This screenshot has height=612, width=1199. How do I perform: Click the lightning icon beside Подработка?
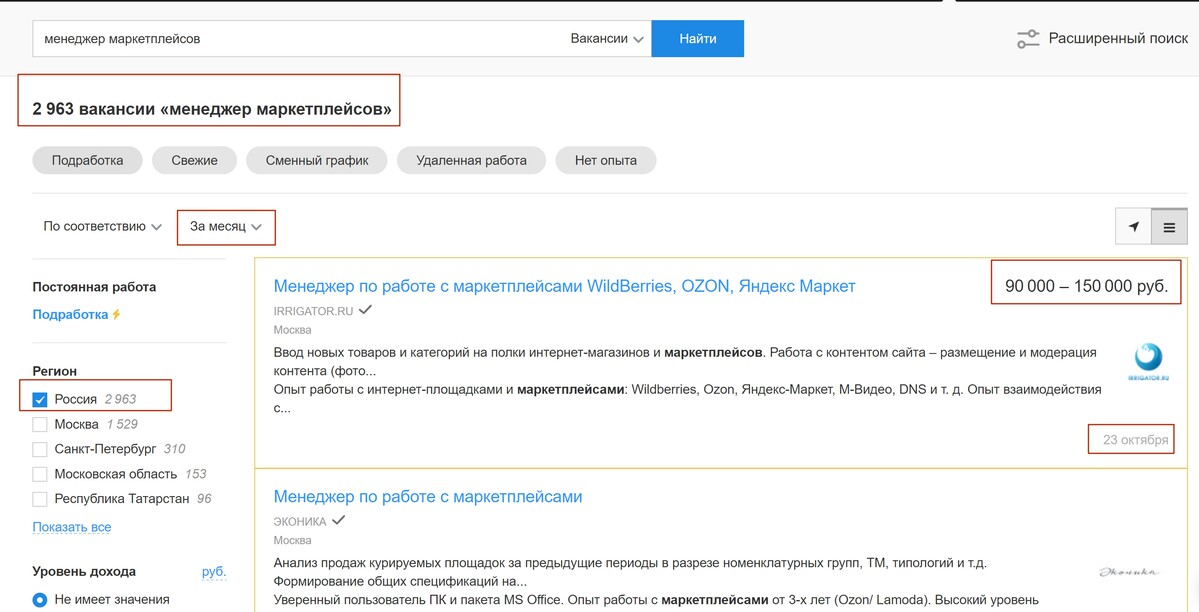(116, 314)
